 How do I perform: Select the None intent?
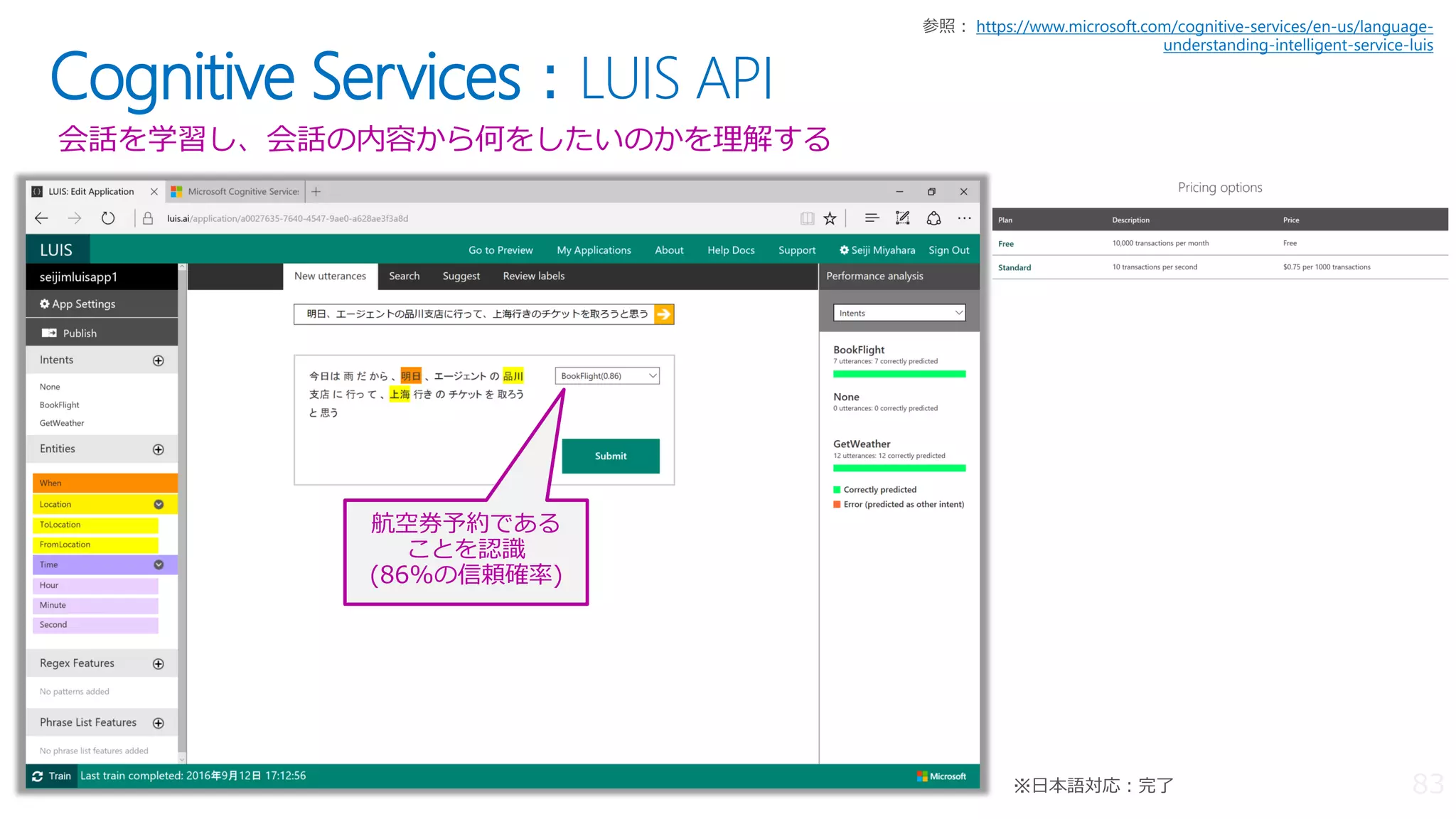point(50,387)
